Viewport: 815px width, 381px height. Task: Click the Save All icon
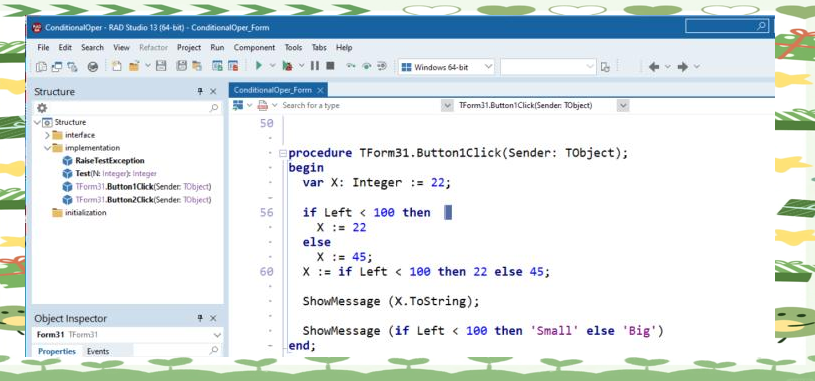coord(181,66)
